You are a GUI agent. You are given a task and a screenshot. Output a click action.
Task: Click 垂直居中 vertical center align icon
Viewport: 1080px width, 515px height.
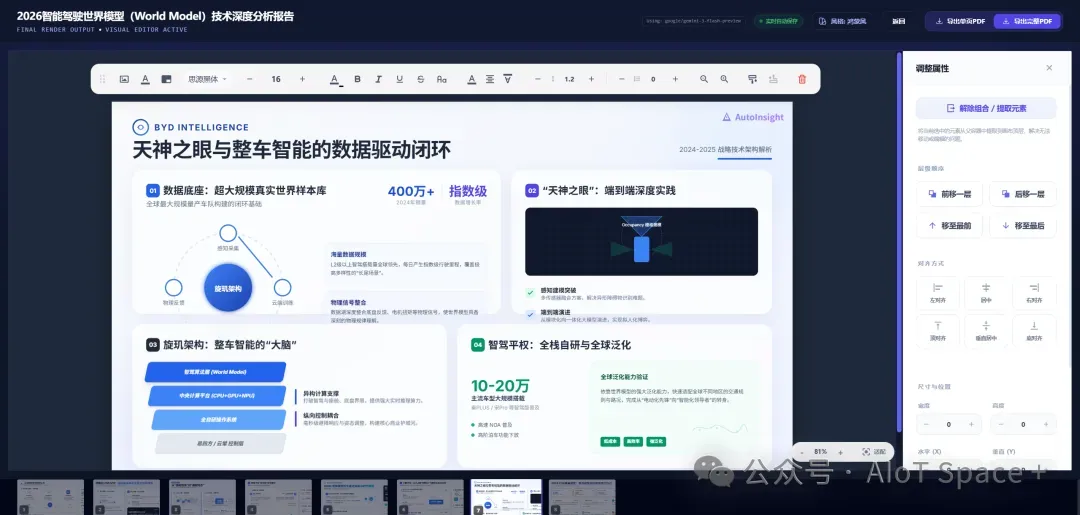pos(986,330)
